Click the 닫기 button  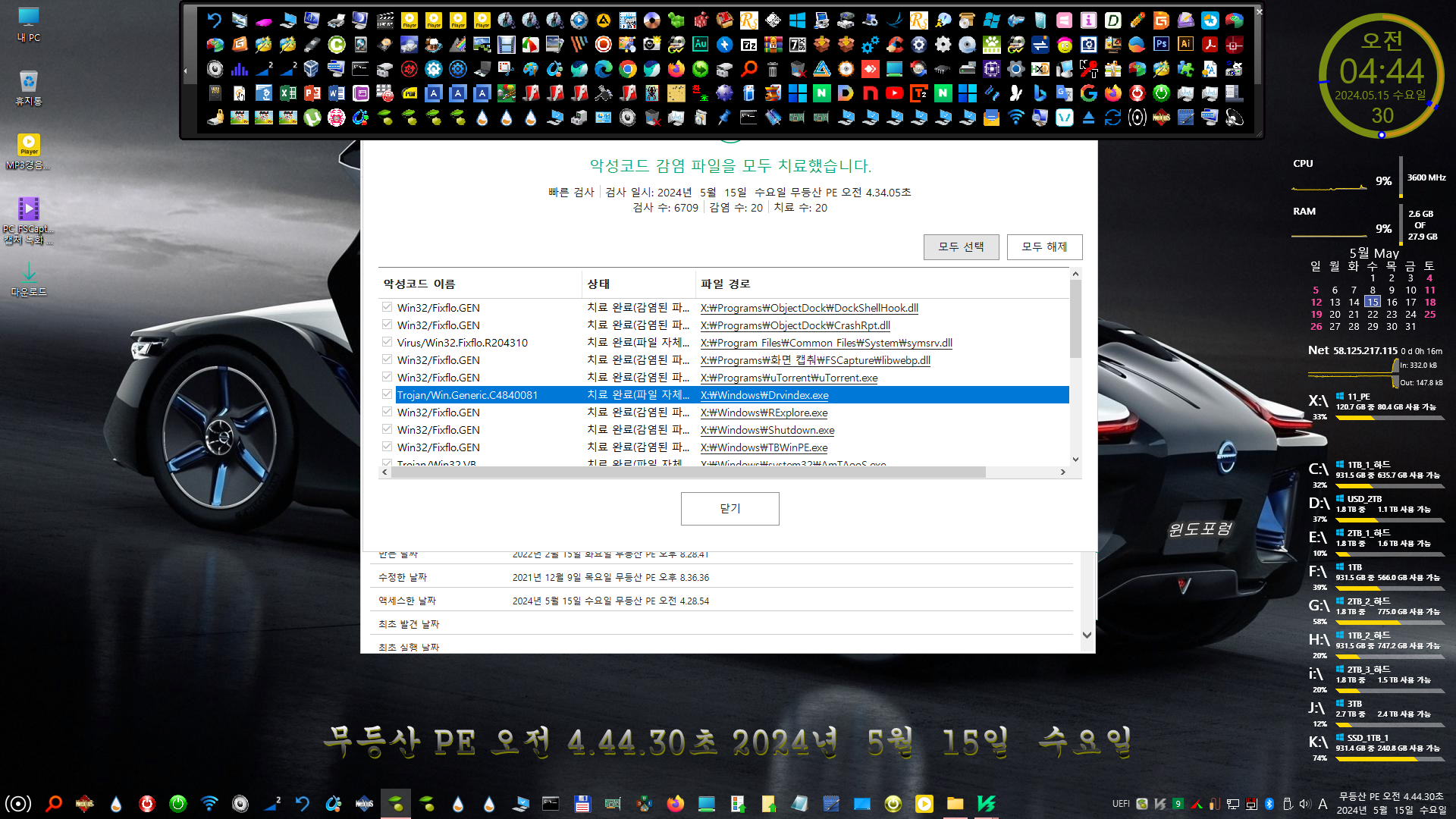(x=730, y=508)
